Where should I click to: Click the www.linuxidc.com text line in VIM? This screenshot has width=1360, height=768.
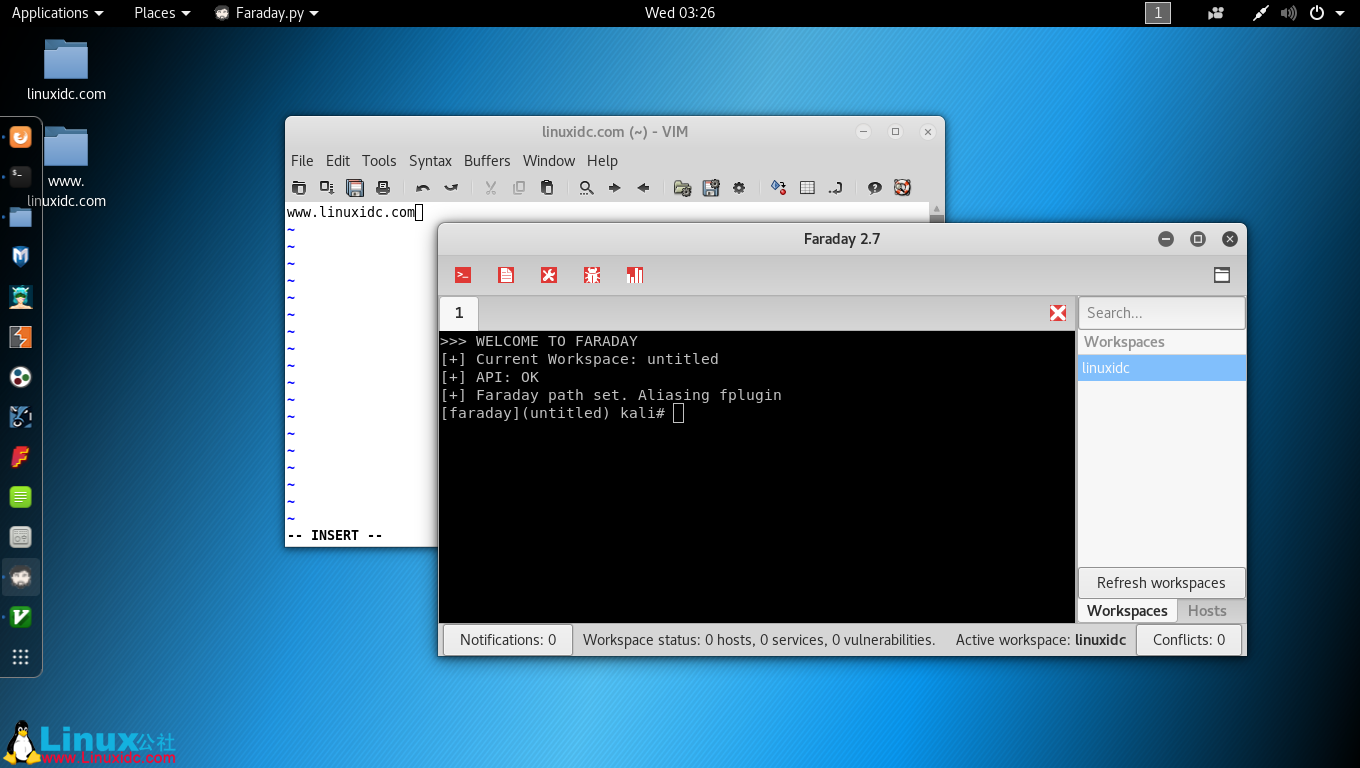click(x=351, y=212)
